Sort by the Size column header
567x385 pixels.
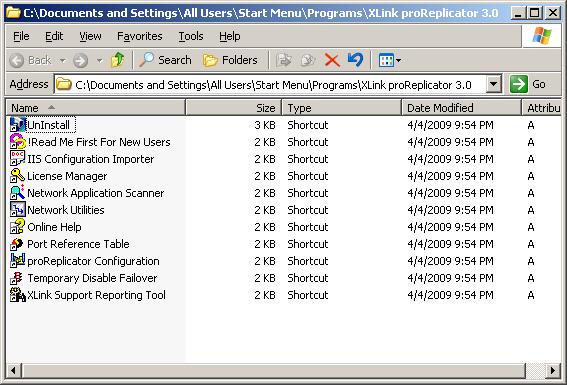click(234, 108)
